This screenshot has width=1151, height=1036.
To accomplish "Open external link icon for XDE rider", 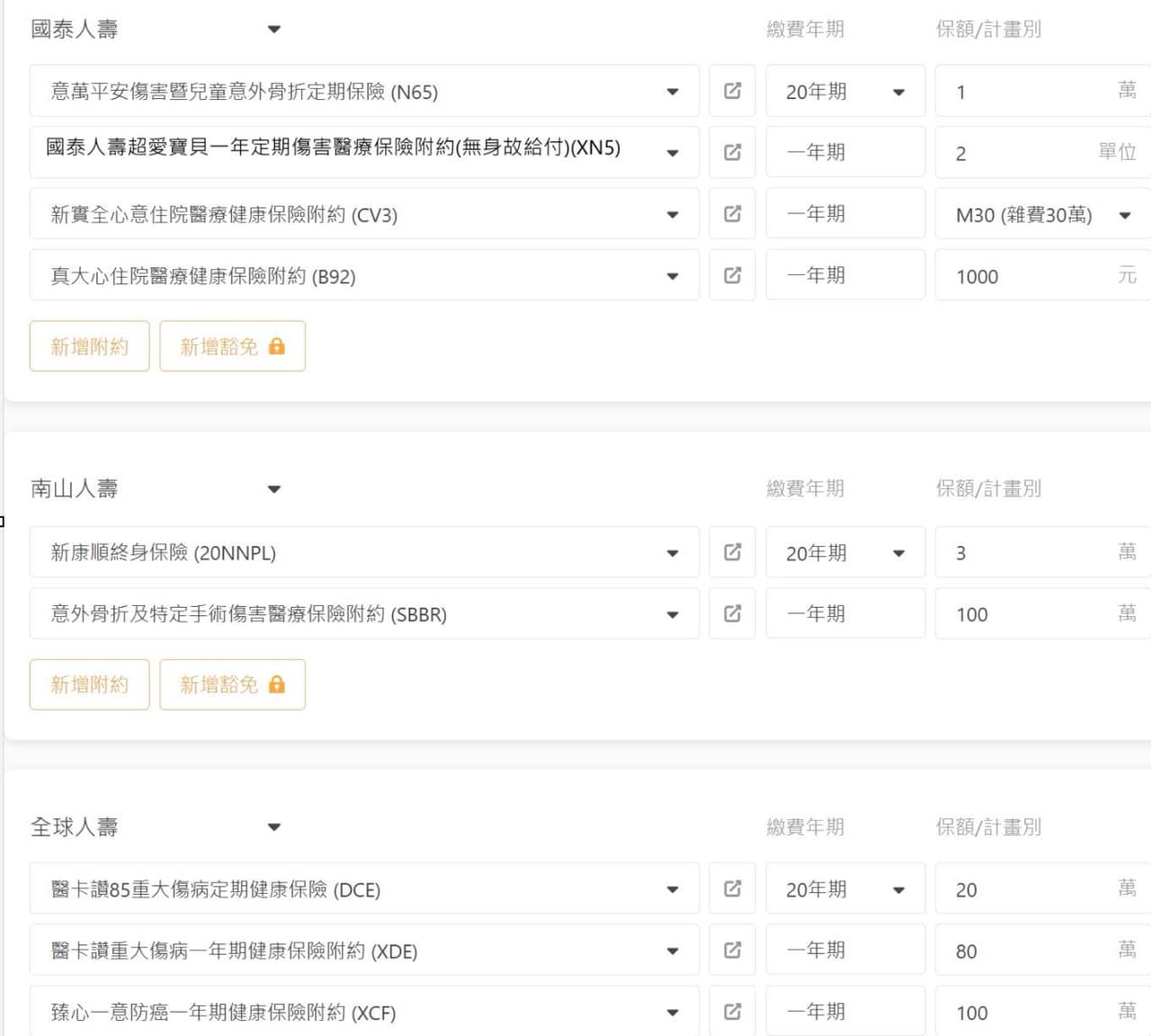I will pyautogui.click(x=732, y=951).
